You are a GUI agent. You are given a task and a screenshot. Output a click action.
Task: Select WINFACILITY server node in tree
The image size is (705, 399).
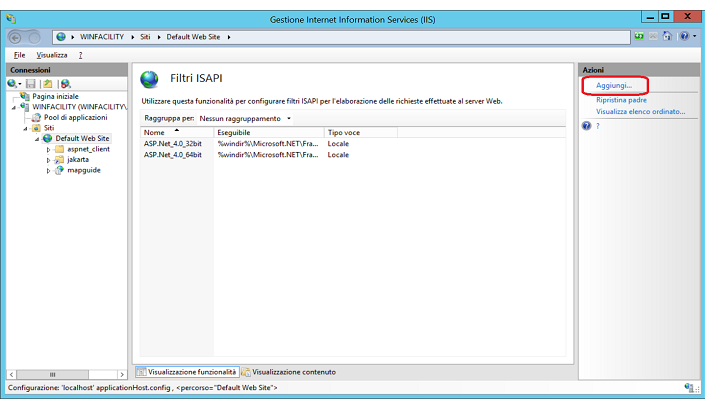click(80, 107)
